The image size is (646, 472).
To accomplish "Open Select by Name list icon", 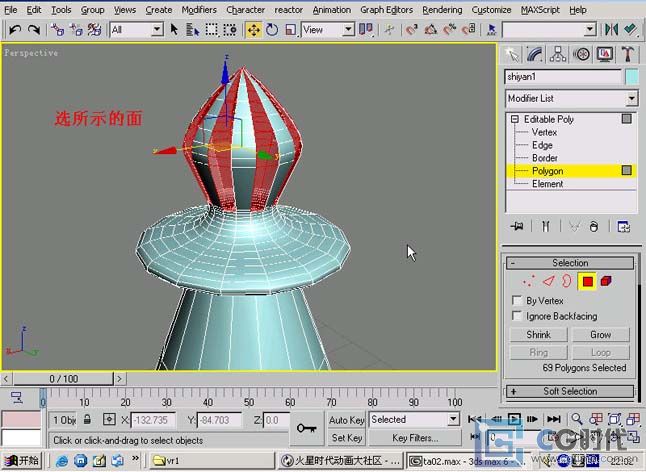I will 192,30.
